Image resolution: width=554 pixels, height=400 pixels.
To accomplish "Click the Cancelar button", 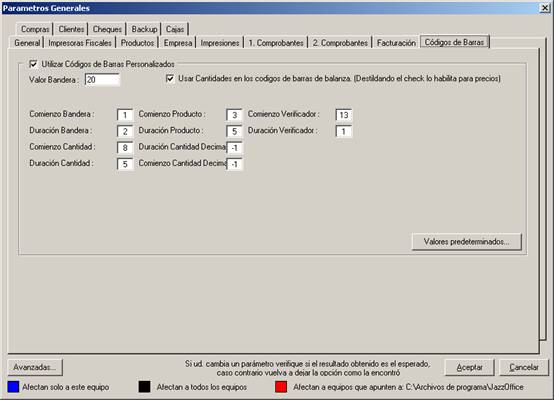I will [x=524, y=367].
